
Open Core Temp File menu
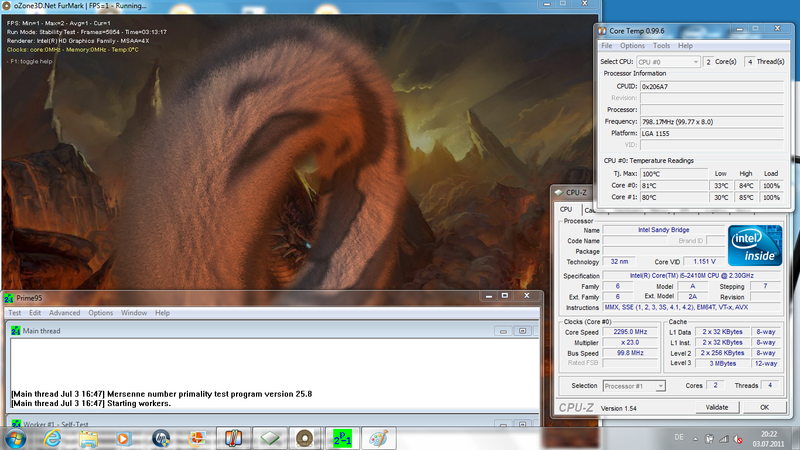607,45
